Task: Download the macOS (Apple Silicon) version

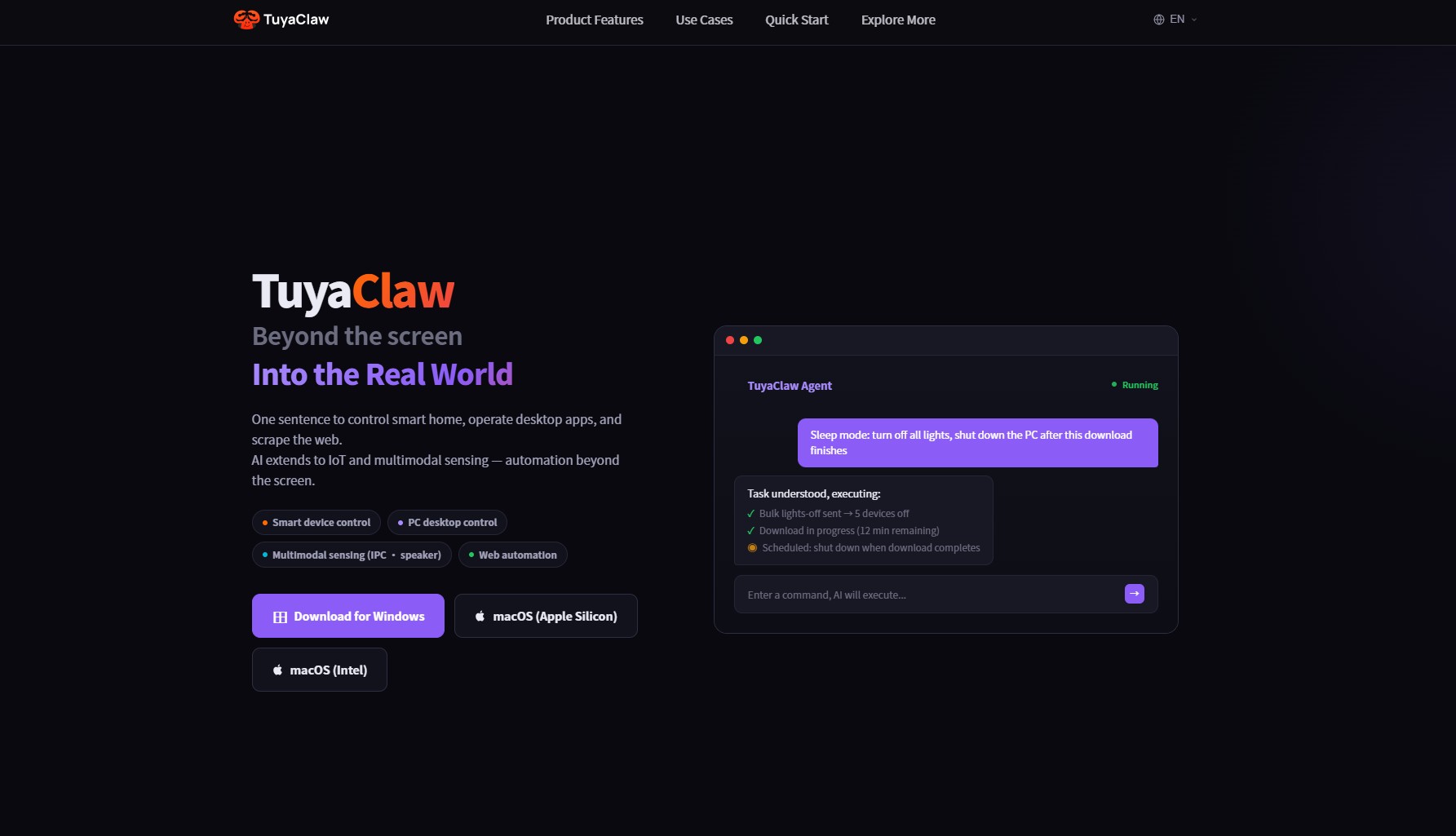Action: (x=546, y=616)
